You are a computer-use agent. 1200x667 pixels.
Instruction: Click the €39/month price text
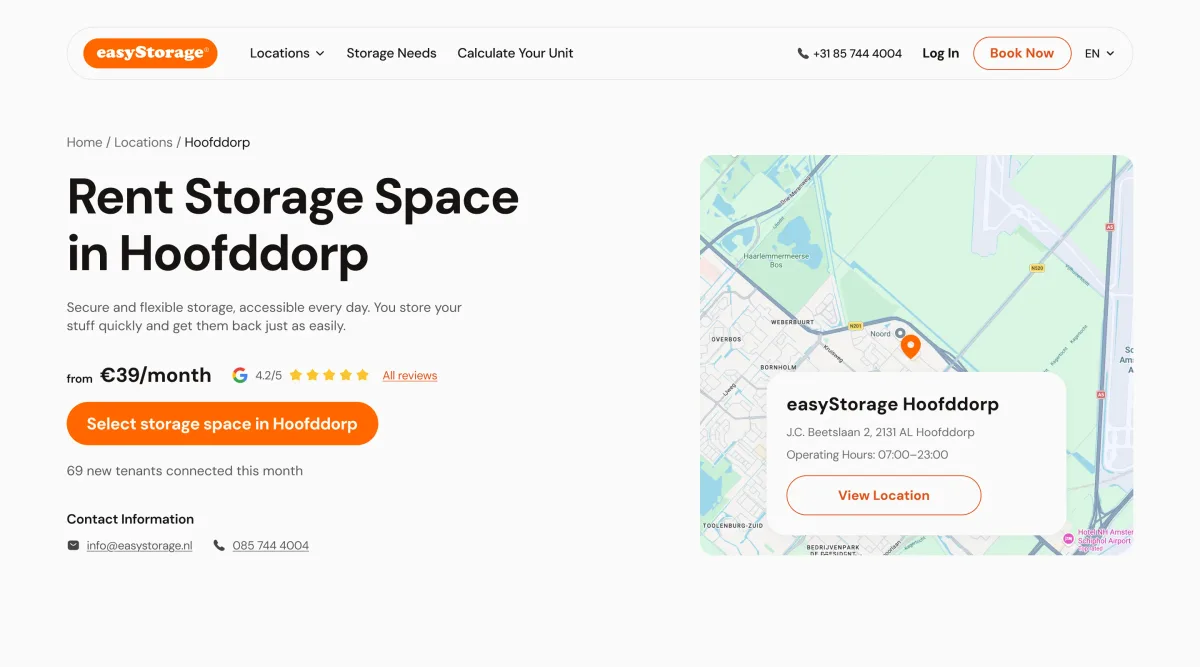(x=156, y=375)
